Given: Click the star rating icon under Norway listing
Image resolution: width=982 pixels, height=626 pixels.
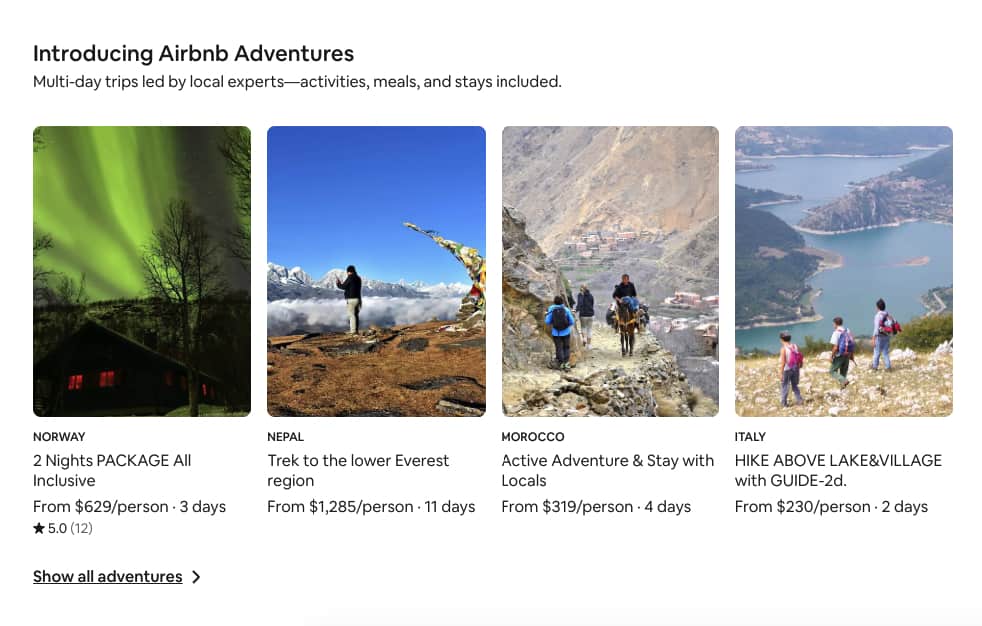Looking at the screenshot, I should pos(39,529).
